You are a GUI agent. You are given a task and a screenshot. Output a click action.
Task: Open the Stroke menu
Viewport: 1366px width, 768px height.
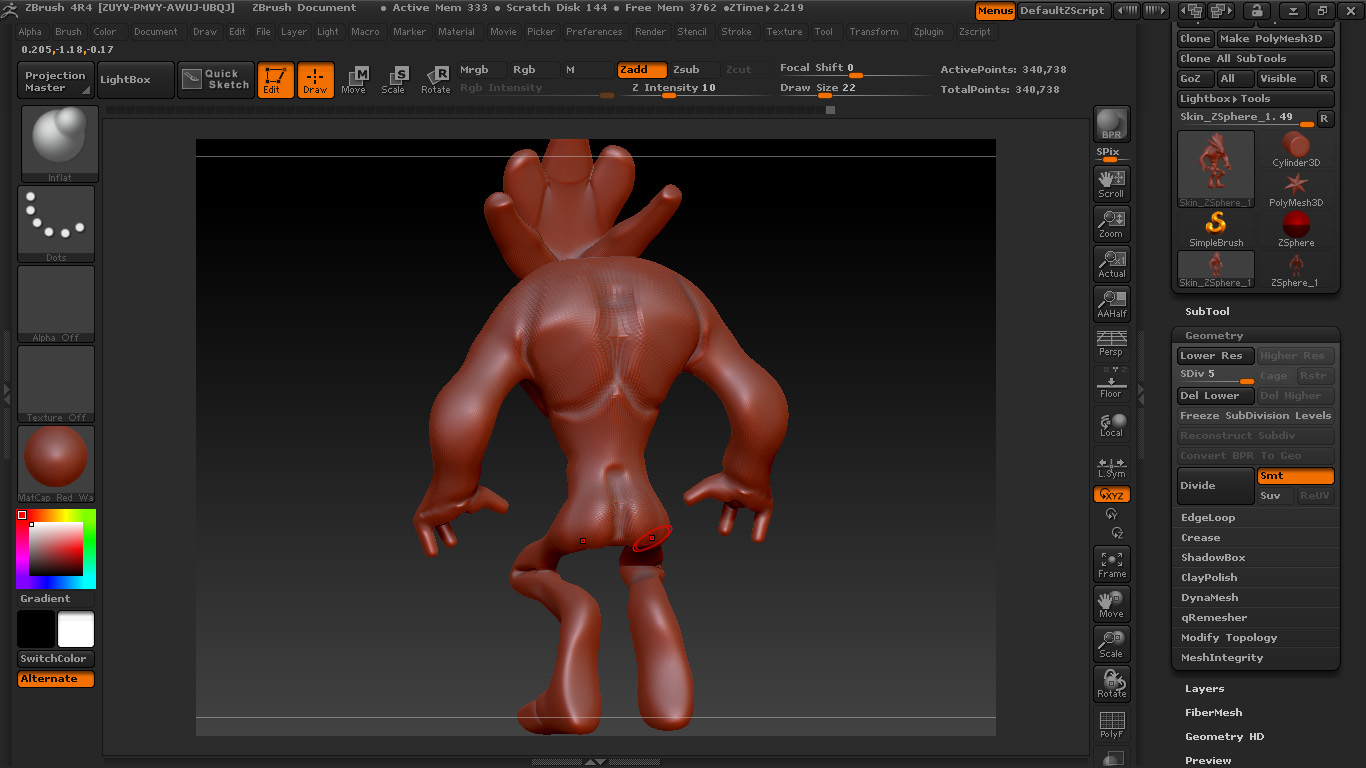tap(736, 32)
